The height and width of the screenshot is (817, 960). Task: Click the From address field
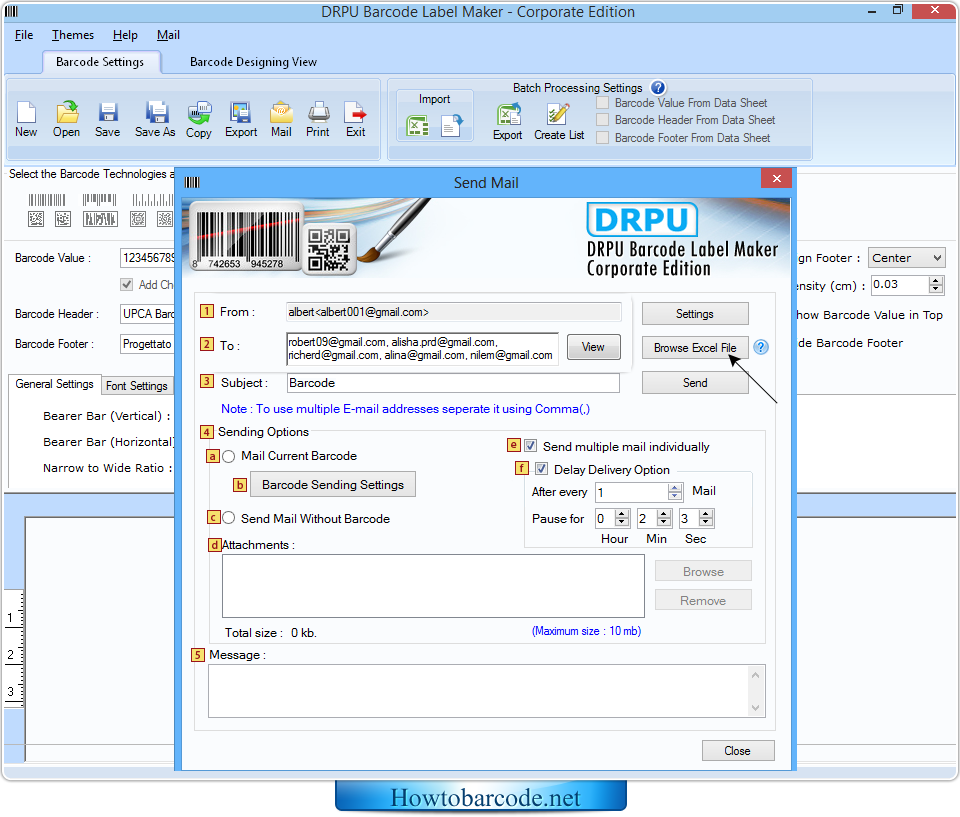tap(454, 312)
